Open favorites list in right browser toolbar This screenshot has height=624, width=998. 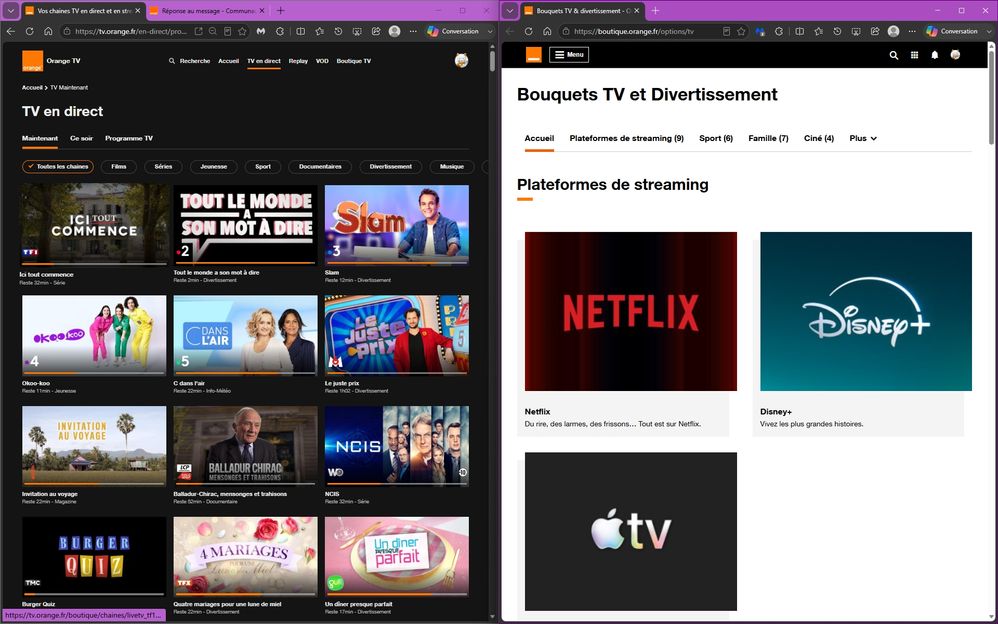(819, 31)
